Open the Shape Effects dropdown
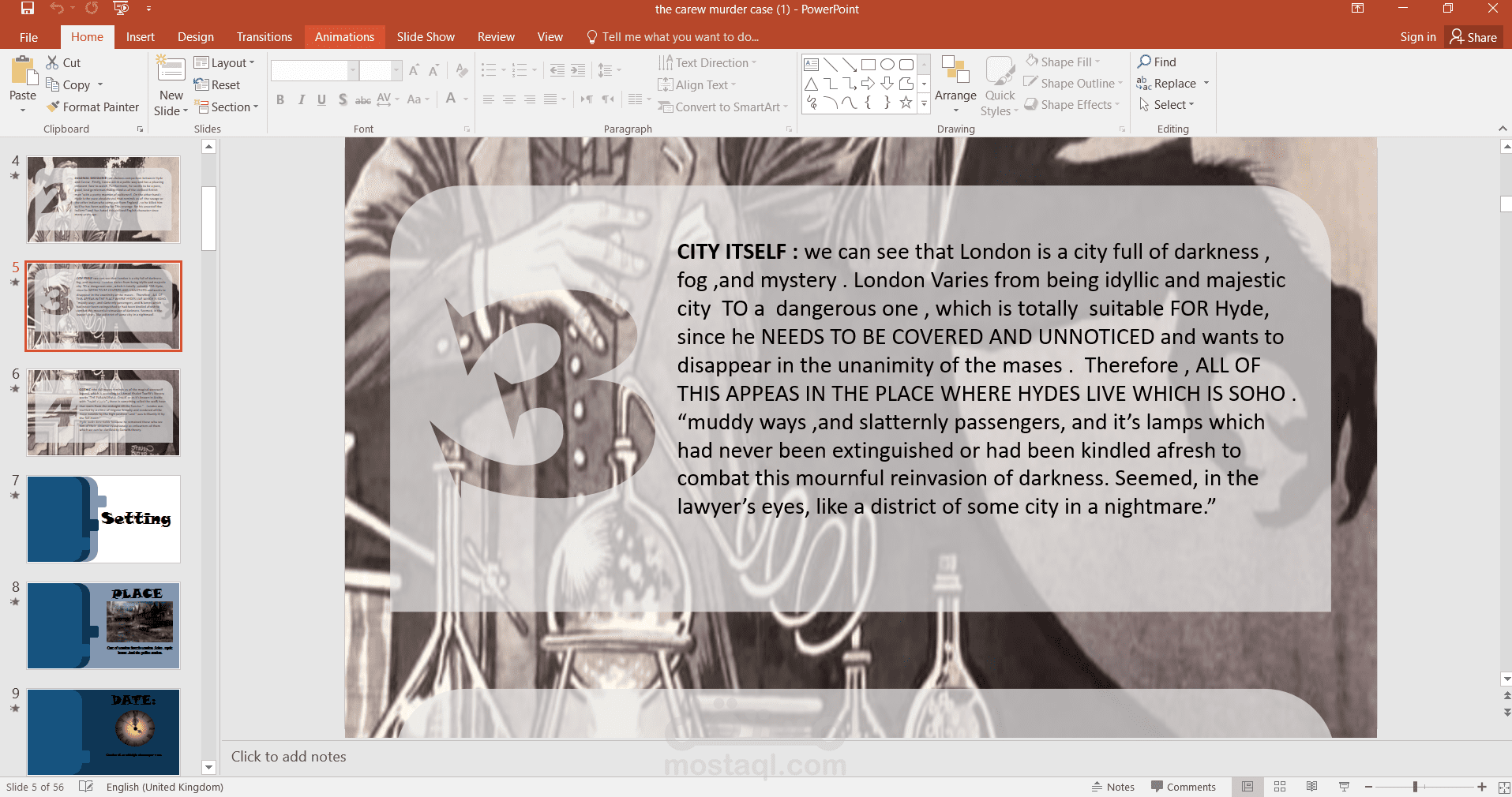The width and height of the screenshot is (1512, 797). click(1071, 104)
